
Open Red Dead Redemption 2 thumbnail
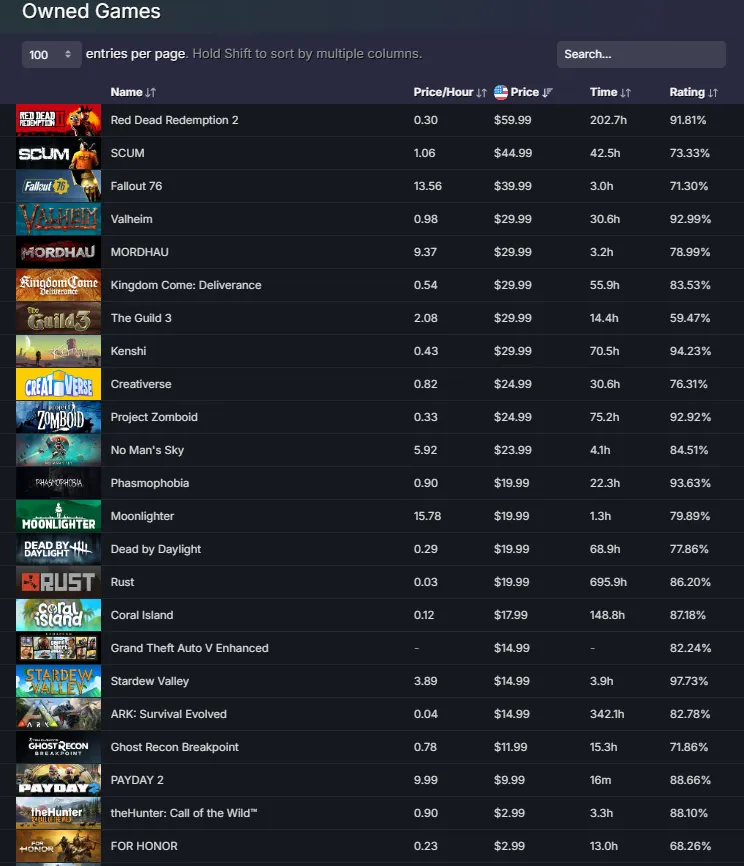(x=59, y=120)
